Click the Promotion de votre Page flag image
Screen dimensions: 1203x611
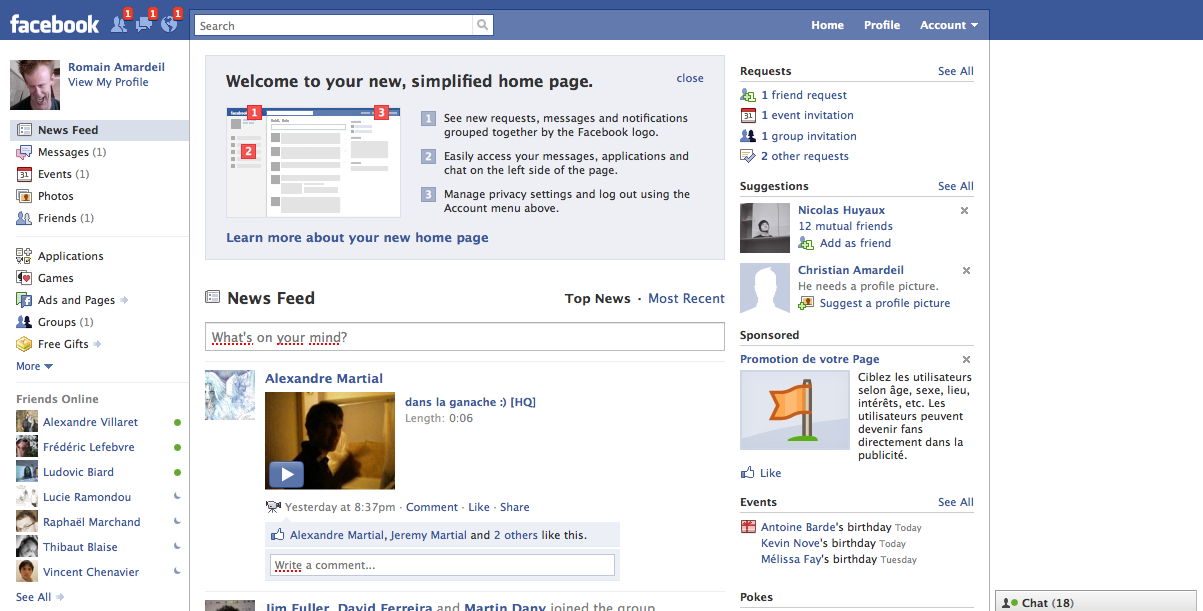795,410
